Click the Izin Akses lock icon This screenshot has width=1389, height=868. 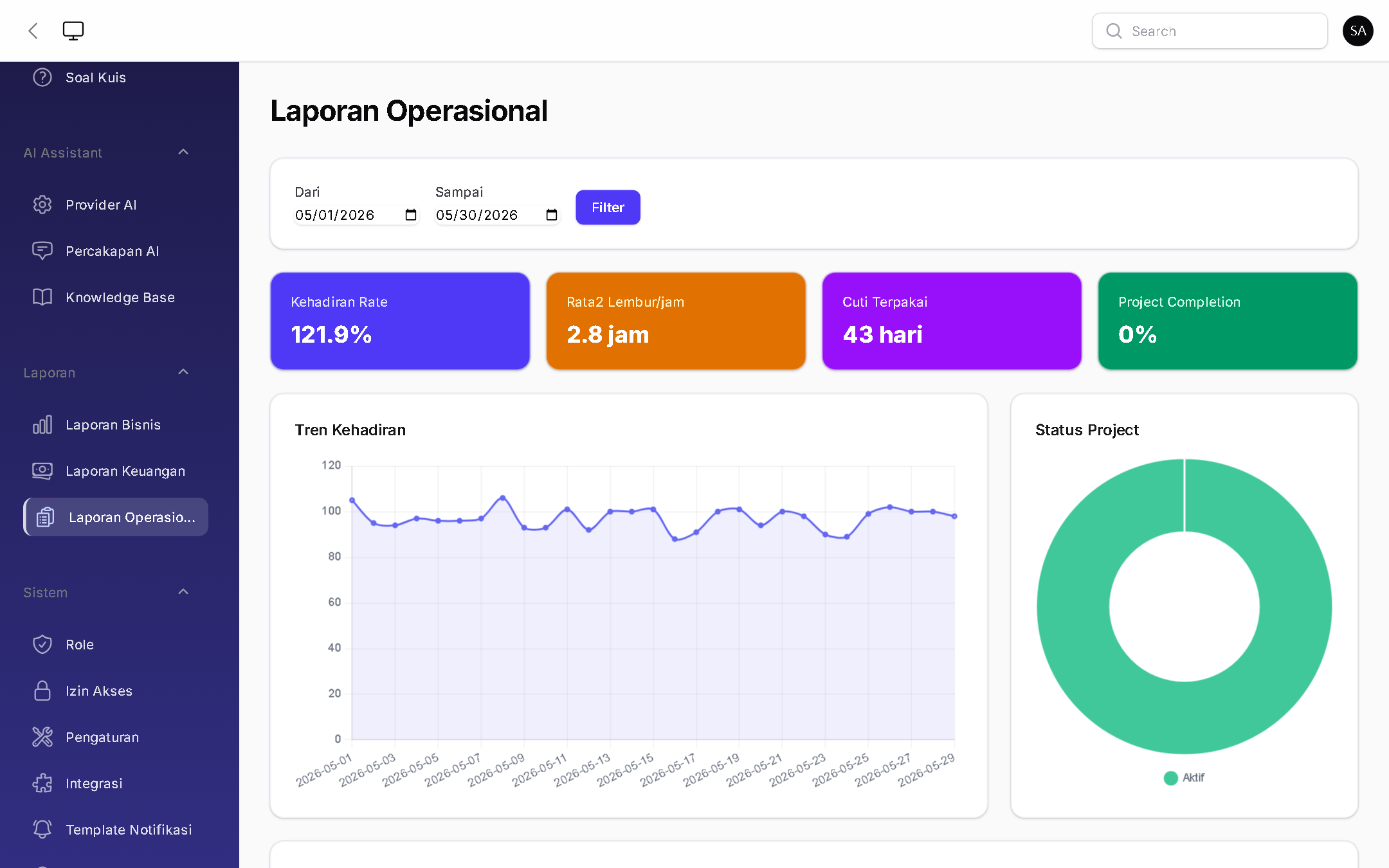[x=42, y=691]
